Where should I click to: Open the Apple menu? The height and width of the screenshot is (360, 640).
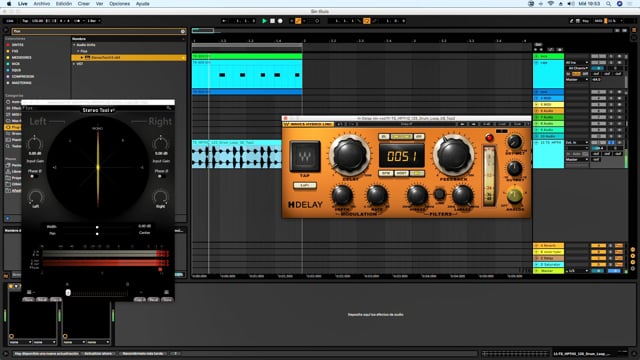click(x=9, y=4)
